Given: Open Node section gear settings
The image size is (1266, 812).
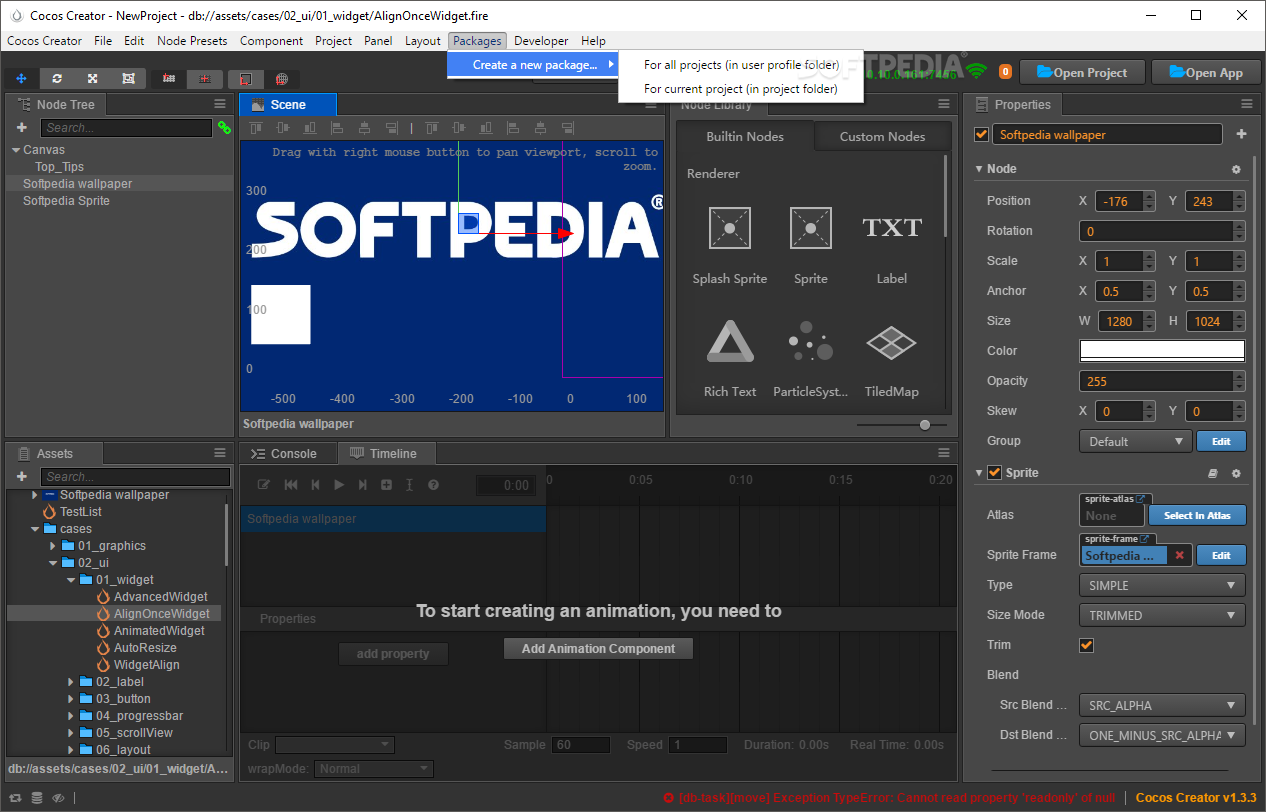Looking at the screenshot, I should [x=1236, y=169].
